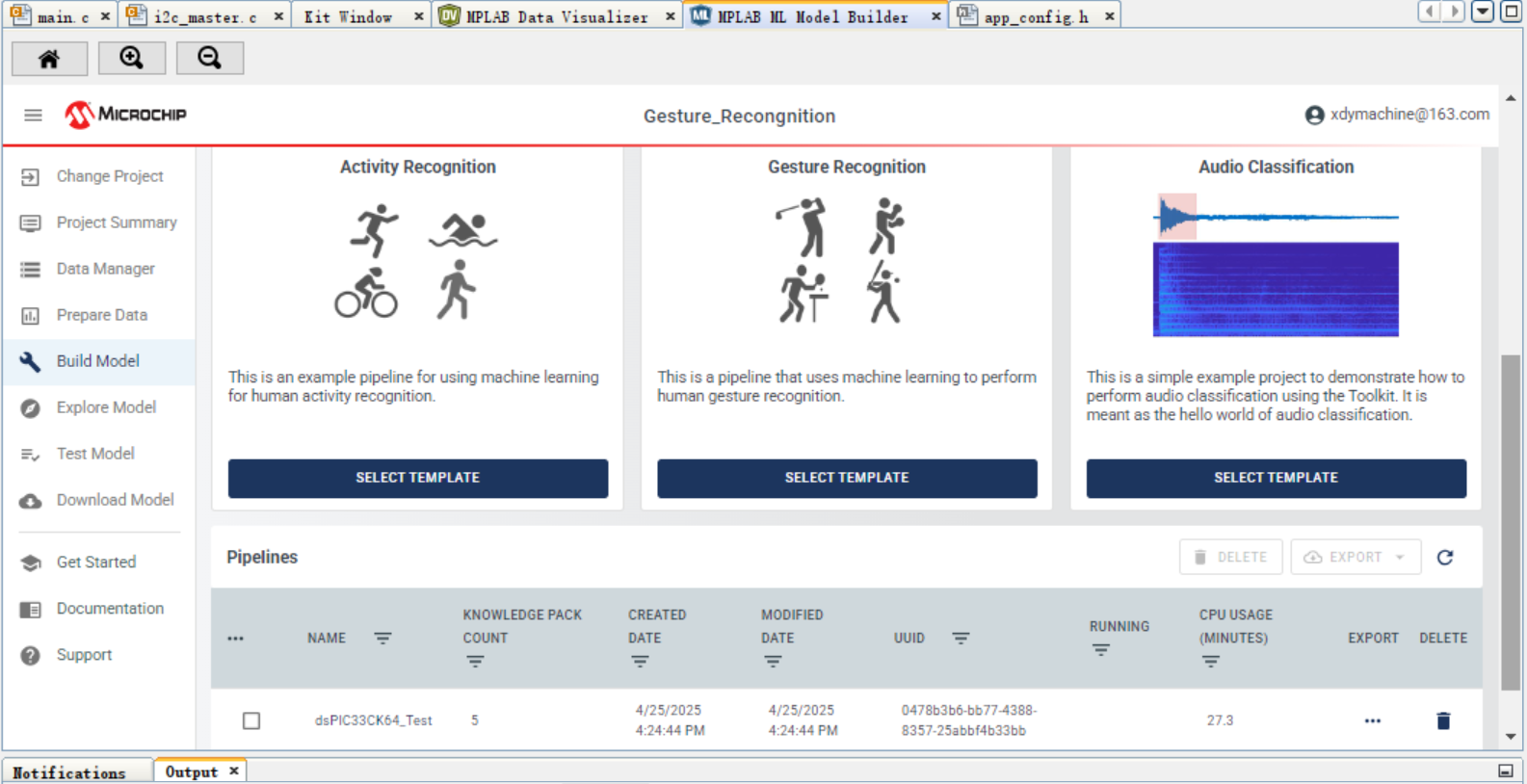Filter by Created Date column

coord(640,662)
